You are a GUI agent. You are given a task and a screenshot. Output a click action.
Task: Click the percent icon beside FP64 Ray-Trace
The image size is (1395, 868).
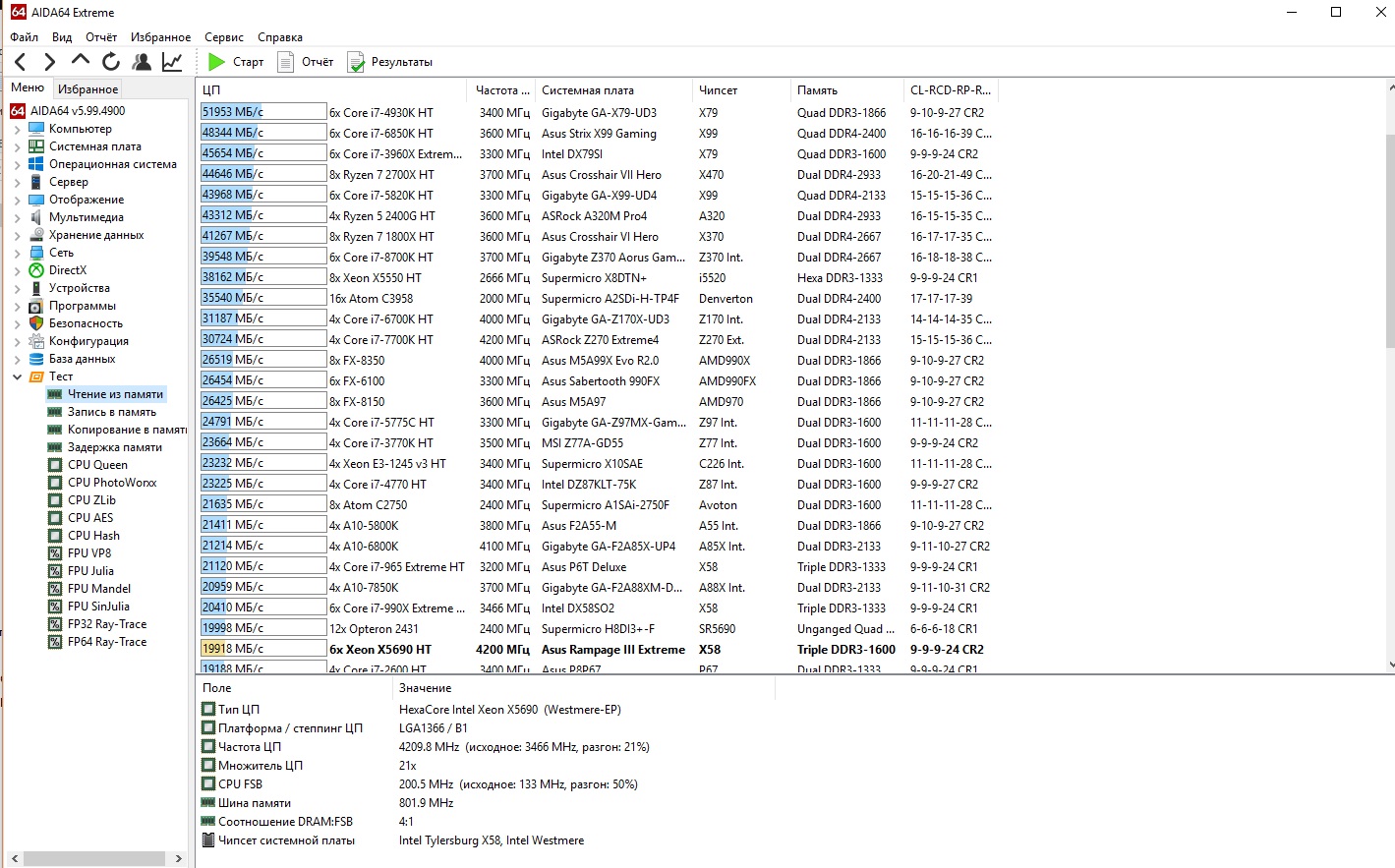[55, 642]
